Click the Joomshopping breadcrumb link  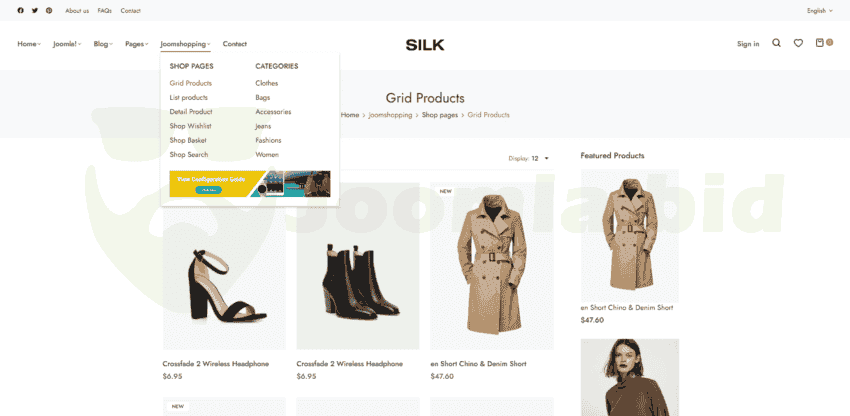390,115
